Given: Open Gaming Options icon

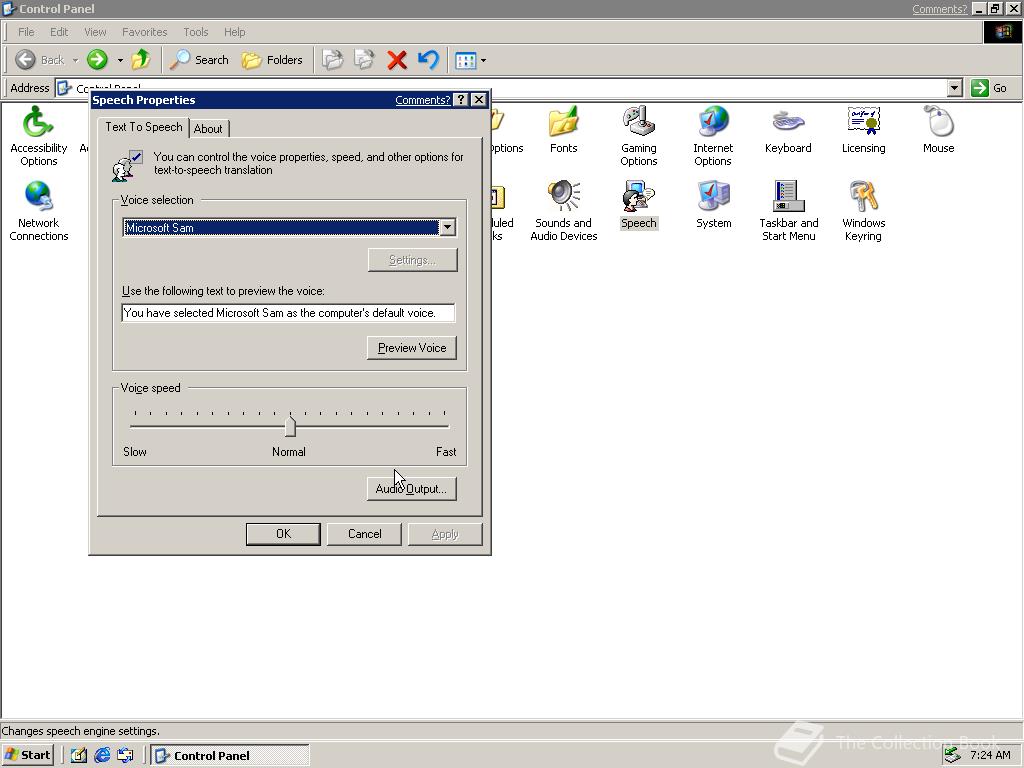Looking at the screenshot, I should pos(638,136).
